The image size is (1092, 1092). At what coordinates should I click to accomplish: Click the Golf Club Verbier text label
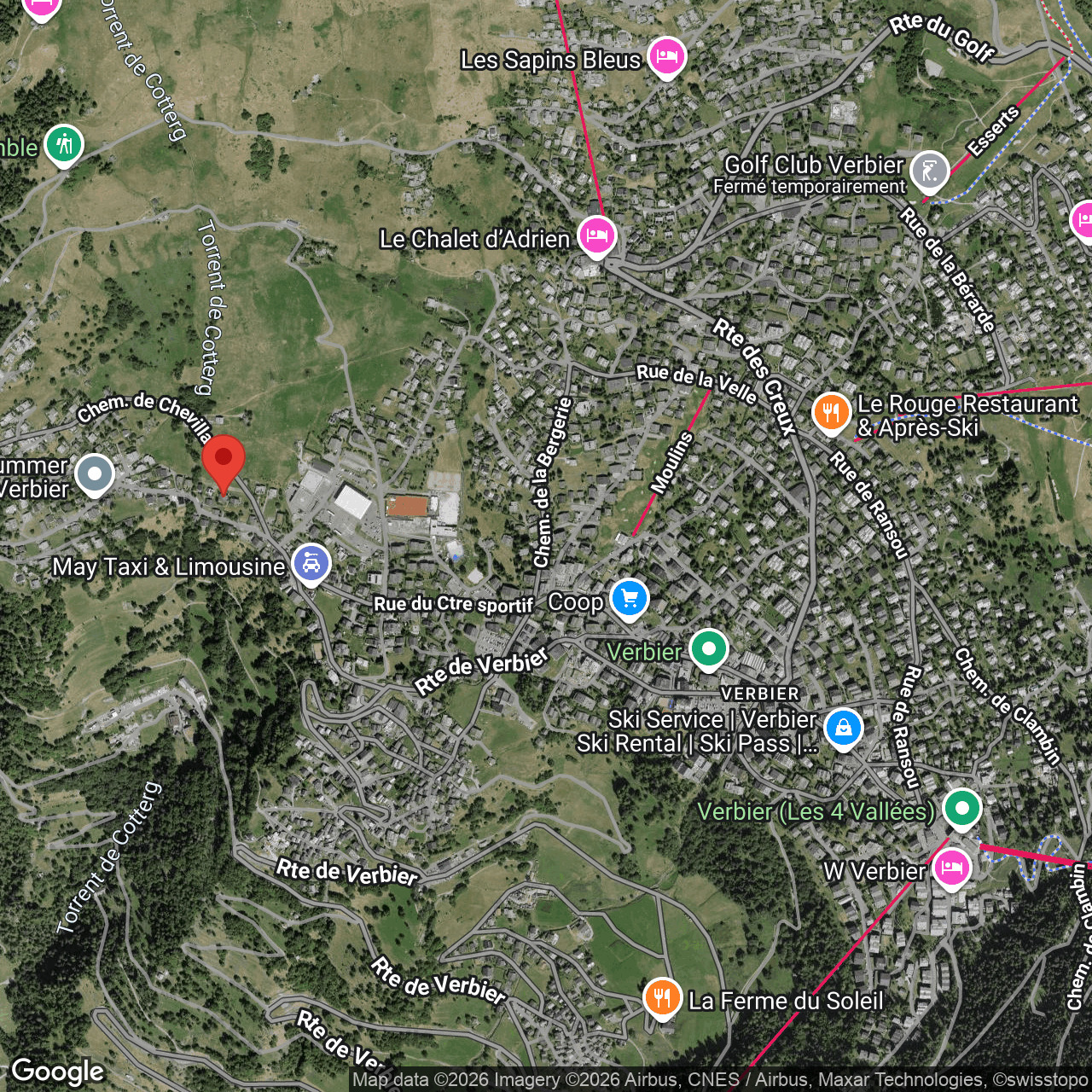(813, 165)
